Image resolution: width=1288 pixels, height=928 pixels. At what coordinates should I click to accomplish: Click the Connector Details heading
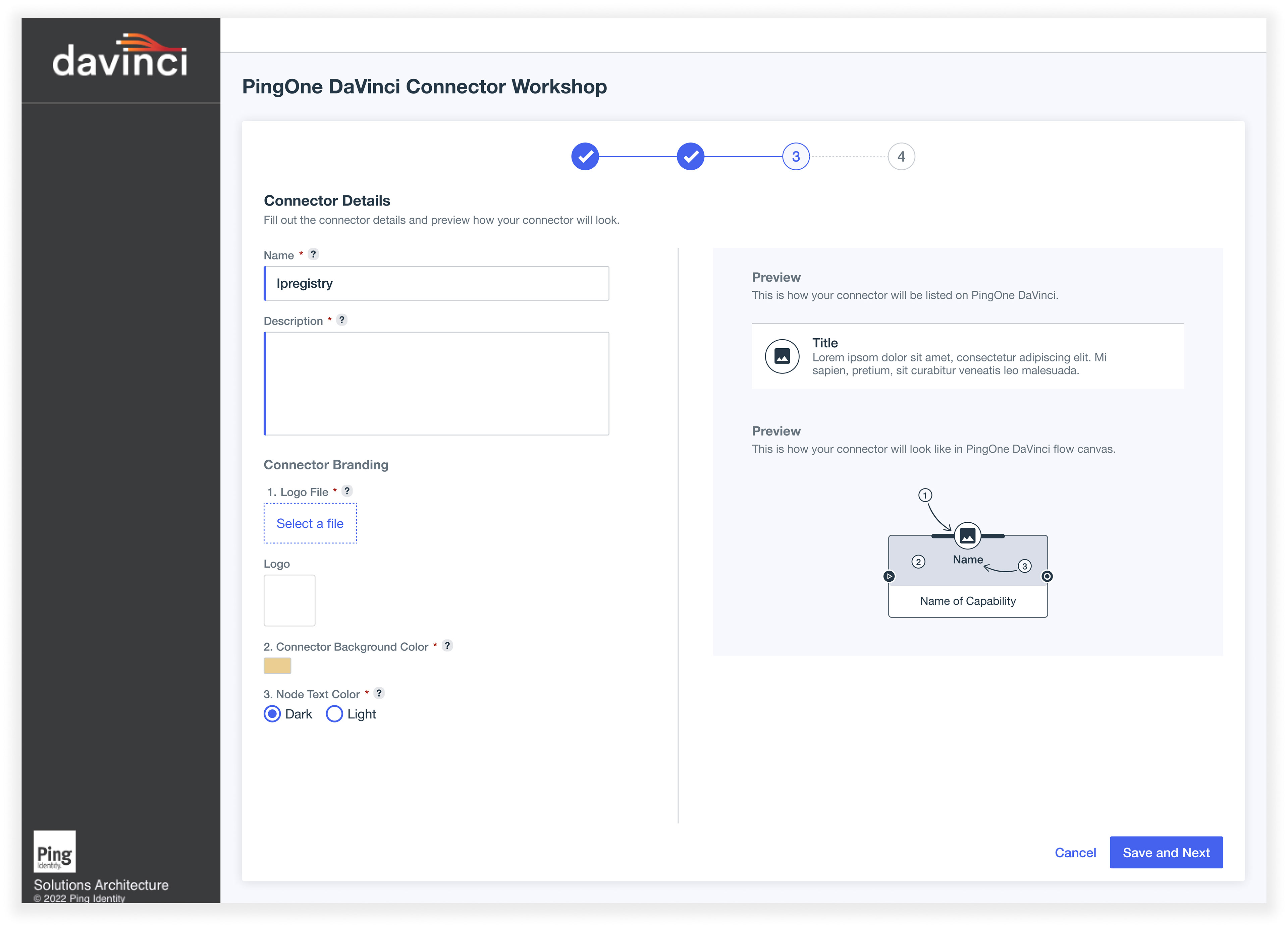(x=327, y=200)
